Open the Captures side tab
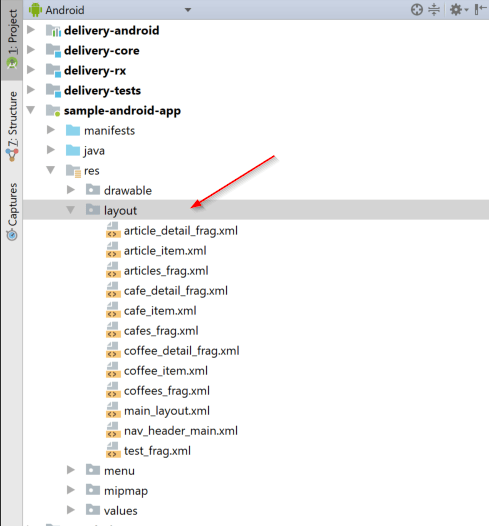 tap(12, 212)
